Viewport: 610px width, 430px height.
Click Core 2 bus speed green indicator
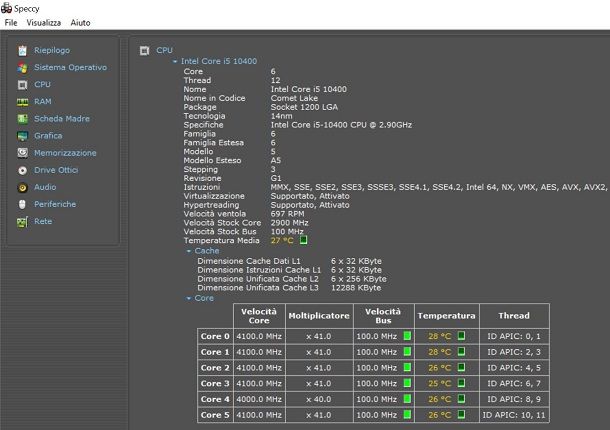tap(407, 367)
